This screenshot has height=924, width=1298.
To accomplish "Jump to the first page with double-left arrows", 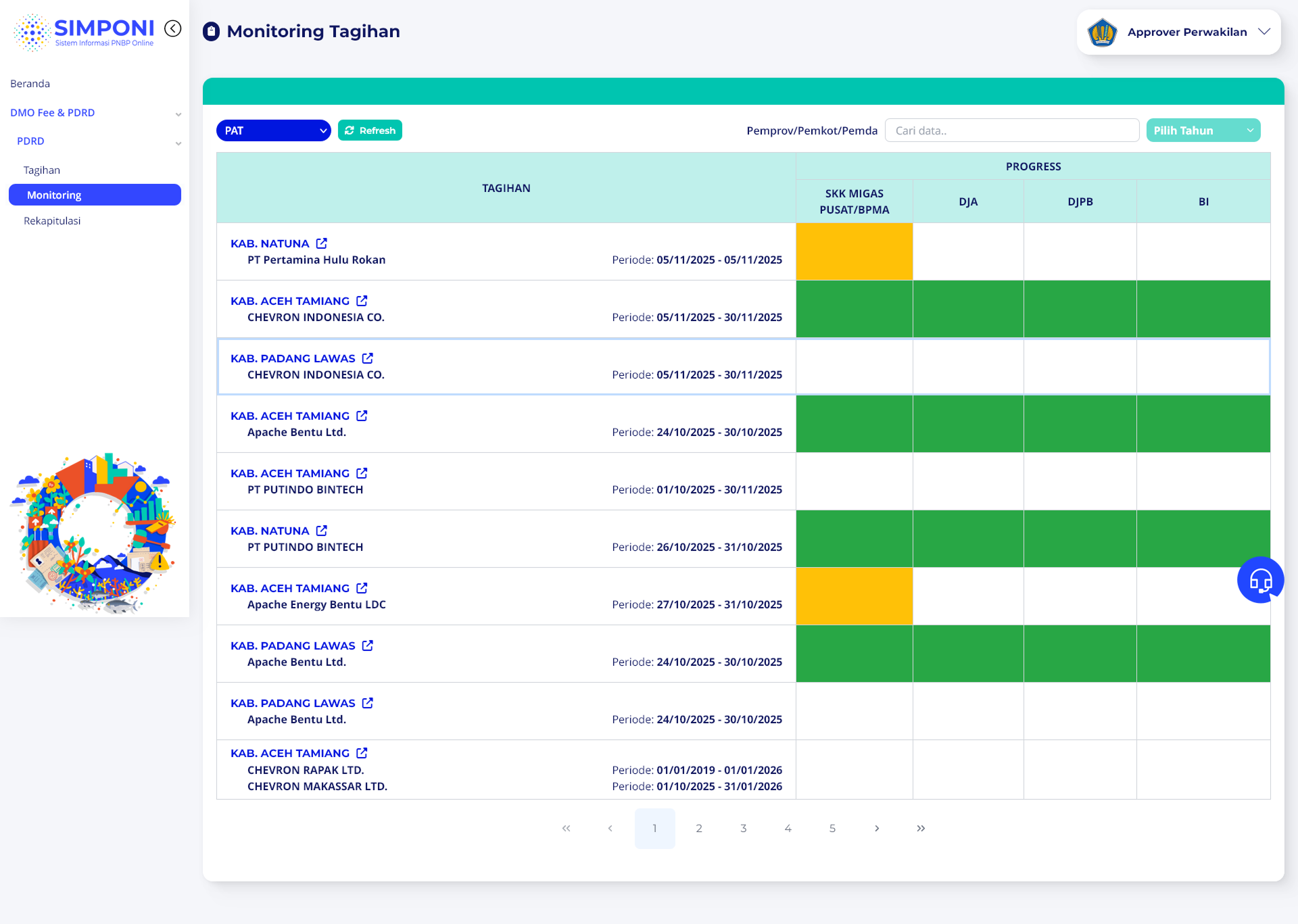I will 567,828.
